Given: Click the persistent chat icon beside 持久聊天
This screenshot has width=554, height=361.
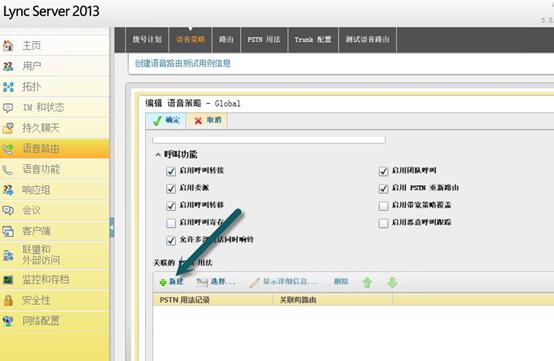Looking at the screenshot, I should [x=8, y=128].
